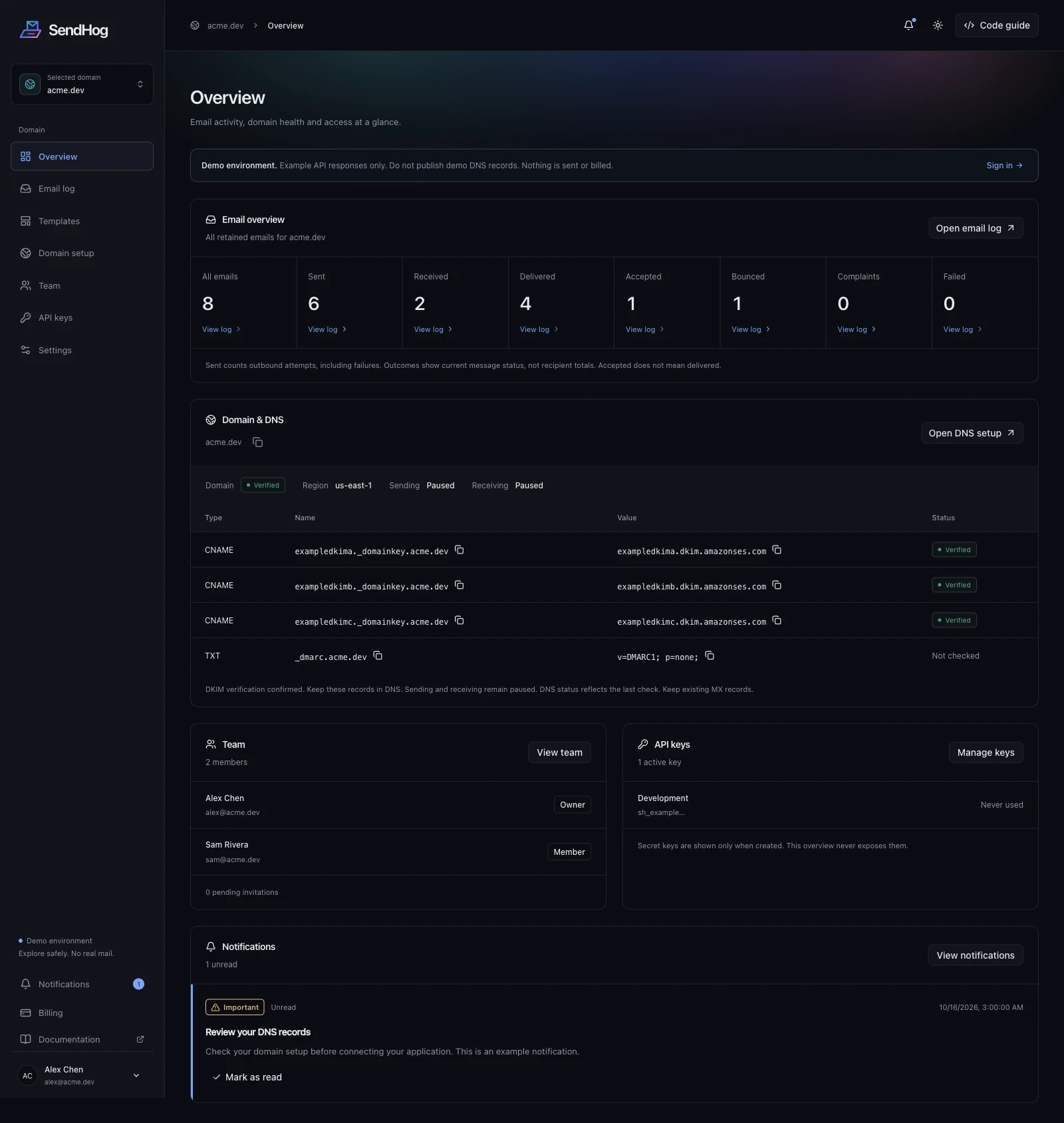The height and width of the screenshot is (1123, 1064).
Task: Click Open DNS setup button
Action: (972, 433)
